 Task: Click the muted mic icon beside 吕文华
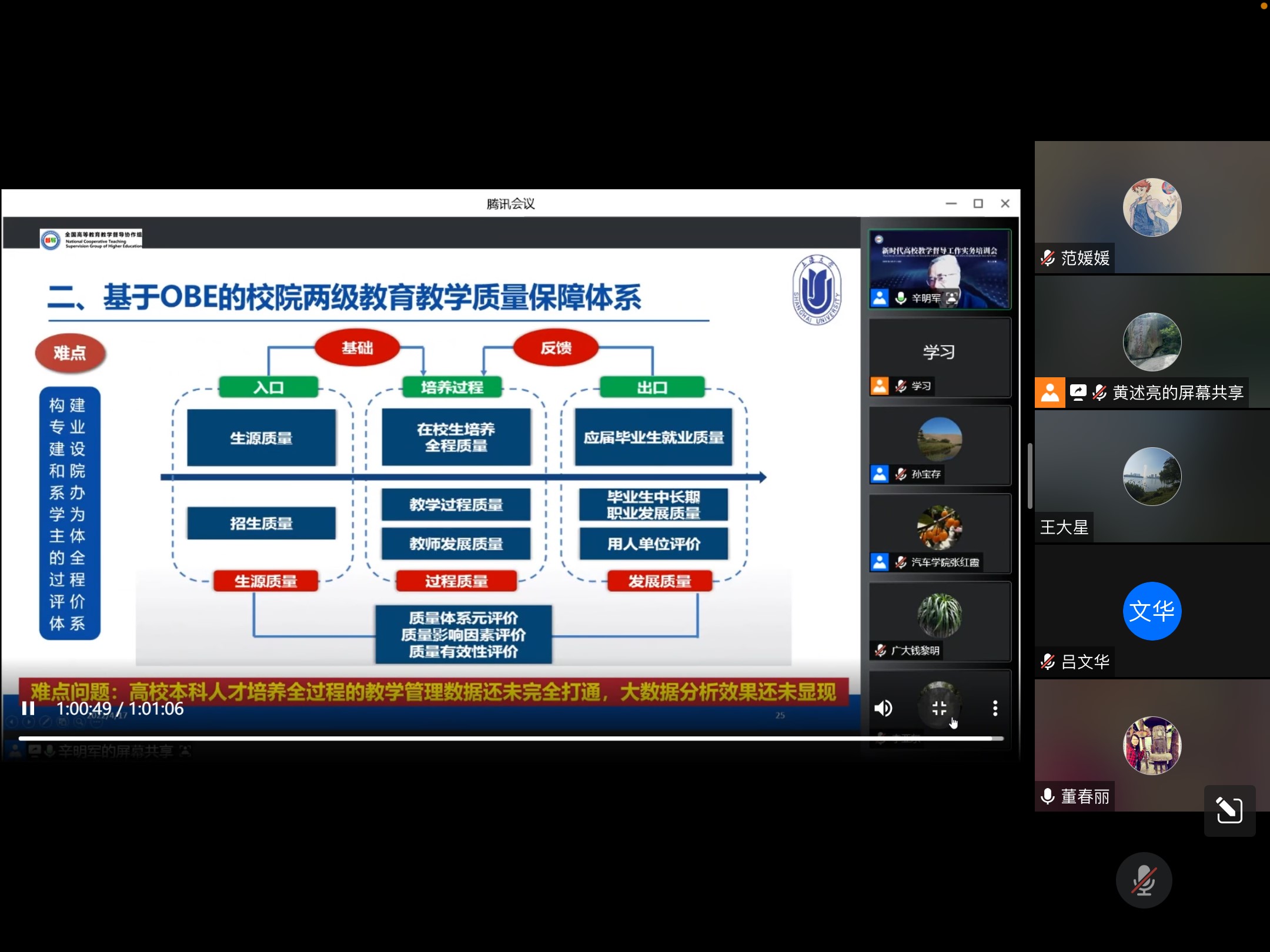click(1048, 662)
